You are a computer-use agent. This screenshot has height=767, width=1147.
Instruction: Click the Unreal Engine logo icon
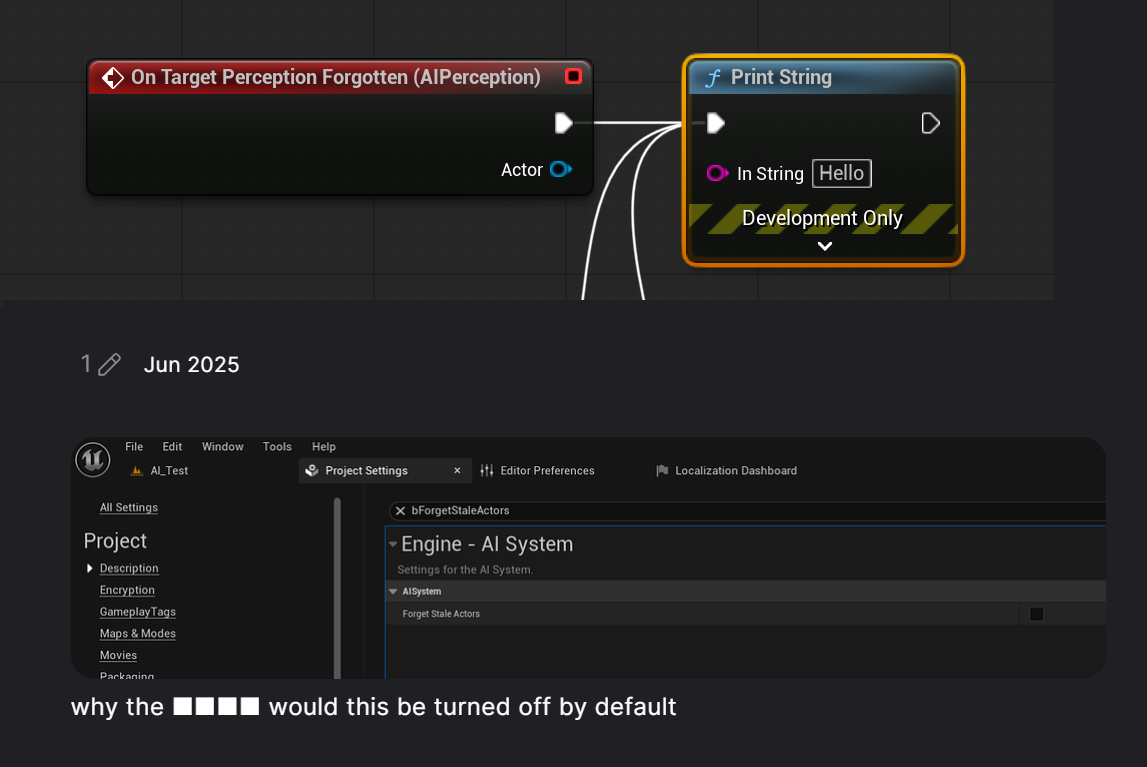pos(93,460)
